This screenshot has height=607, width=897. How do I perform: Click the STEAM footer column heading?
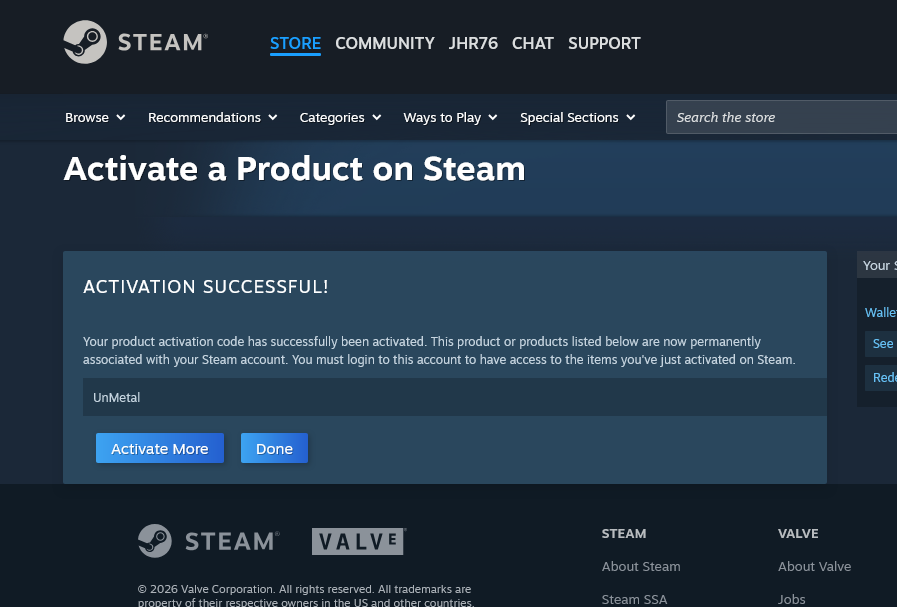point(624,533)
